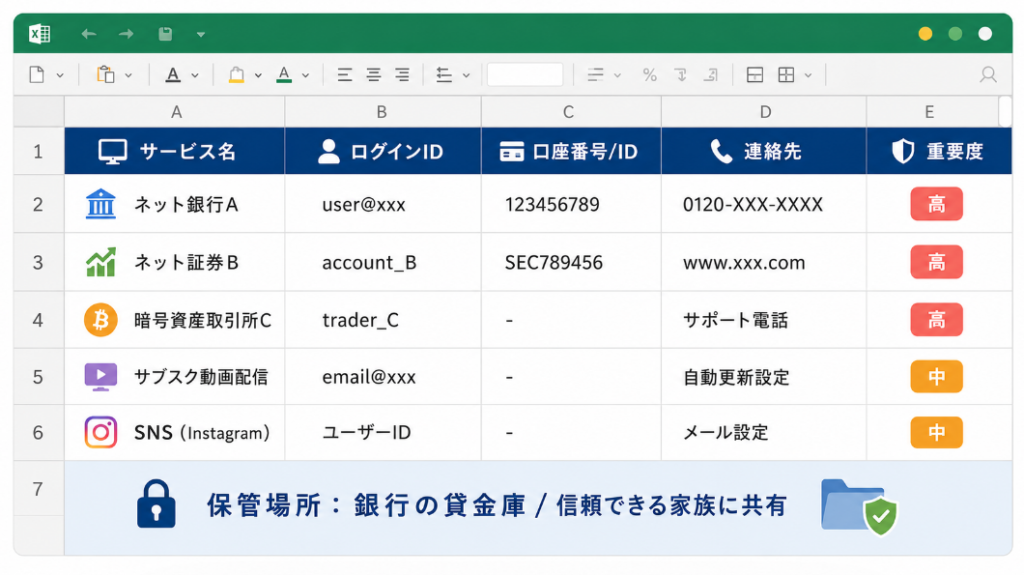Viewport: 1024px width, 575px height.
Task: Expand the indent dropdown arrow
Action: [466, 76]
